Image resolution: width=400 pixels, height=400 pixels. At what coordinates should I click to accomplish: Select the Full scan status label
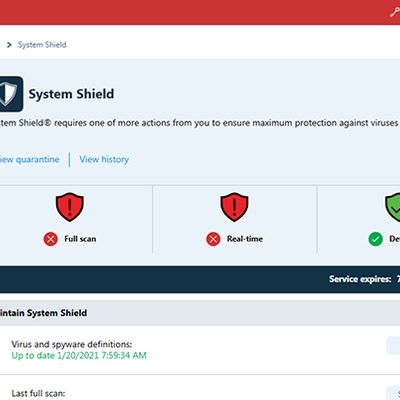point(80,239)
